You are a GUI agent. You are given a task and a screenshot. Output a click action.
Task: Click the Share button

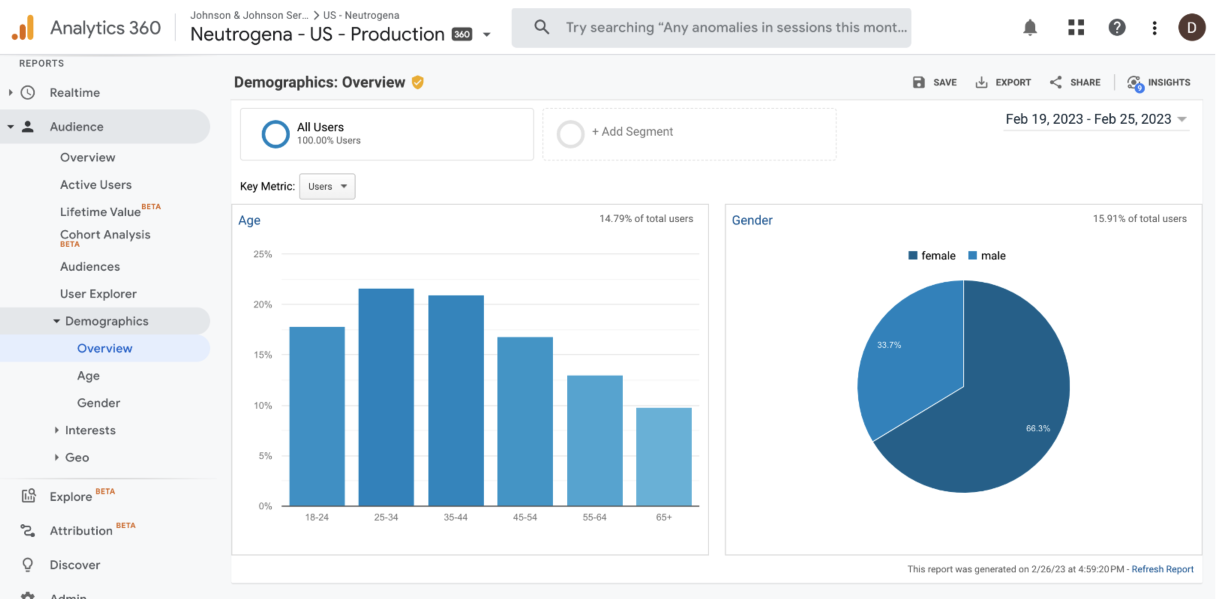[1075, 83]
